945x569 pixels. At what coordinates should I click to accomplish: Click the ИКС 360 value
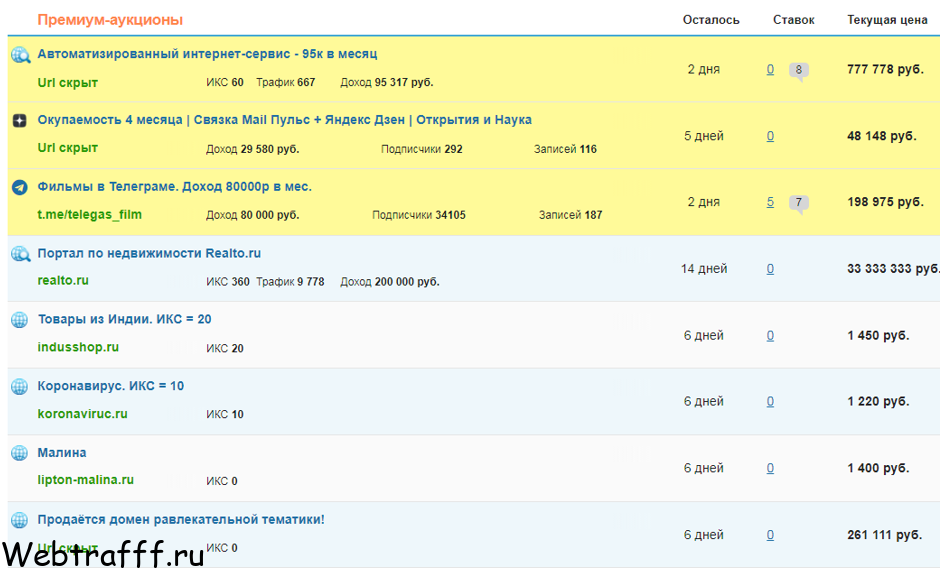pos(228,282)
